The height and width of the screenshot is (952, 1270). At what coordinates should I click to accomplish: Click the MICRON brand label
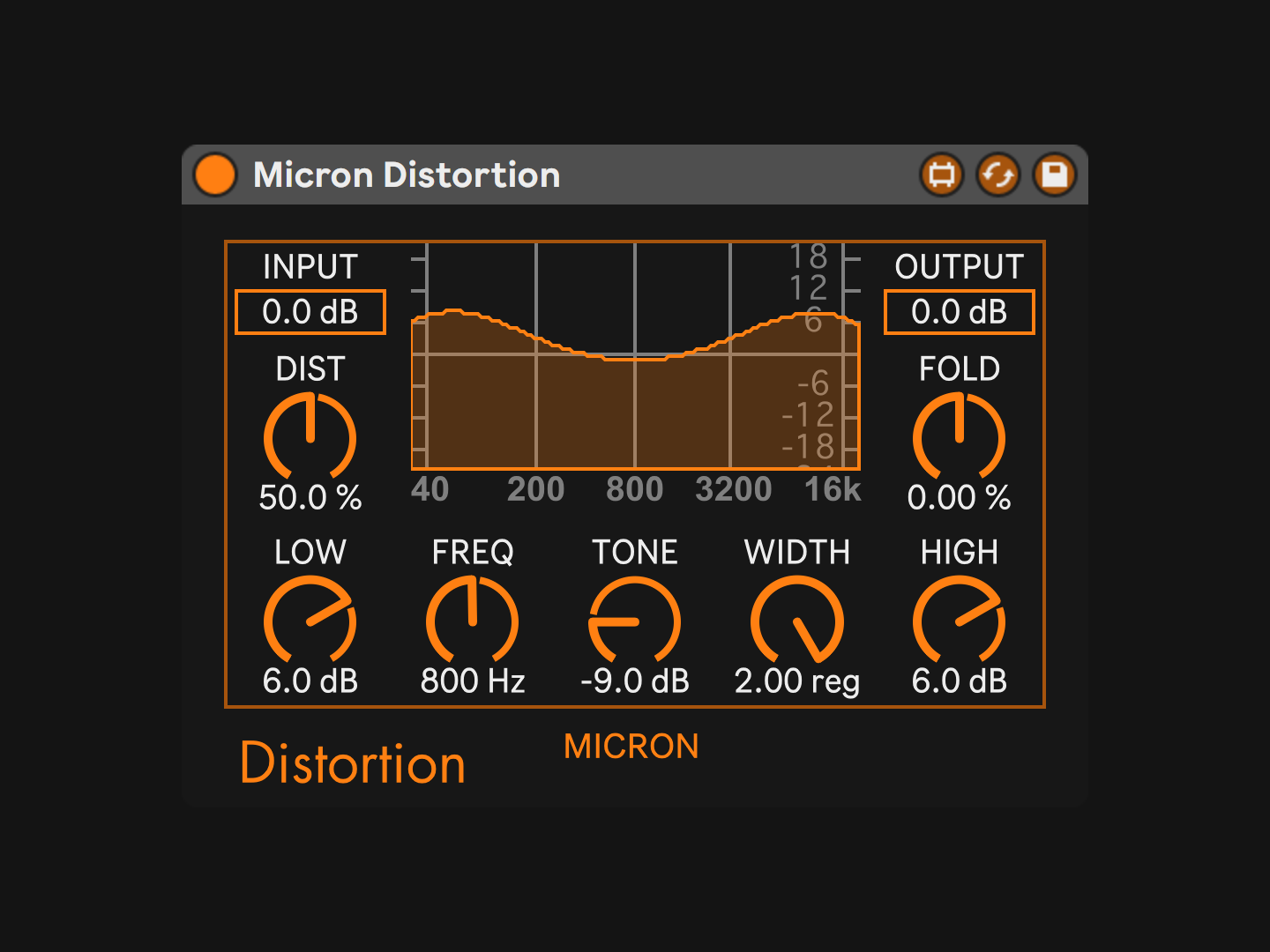(x=631, y=747)
